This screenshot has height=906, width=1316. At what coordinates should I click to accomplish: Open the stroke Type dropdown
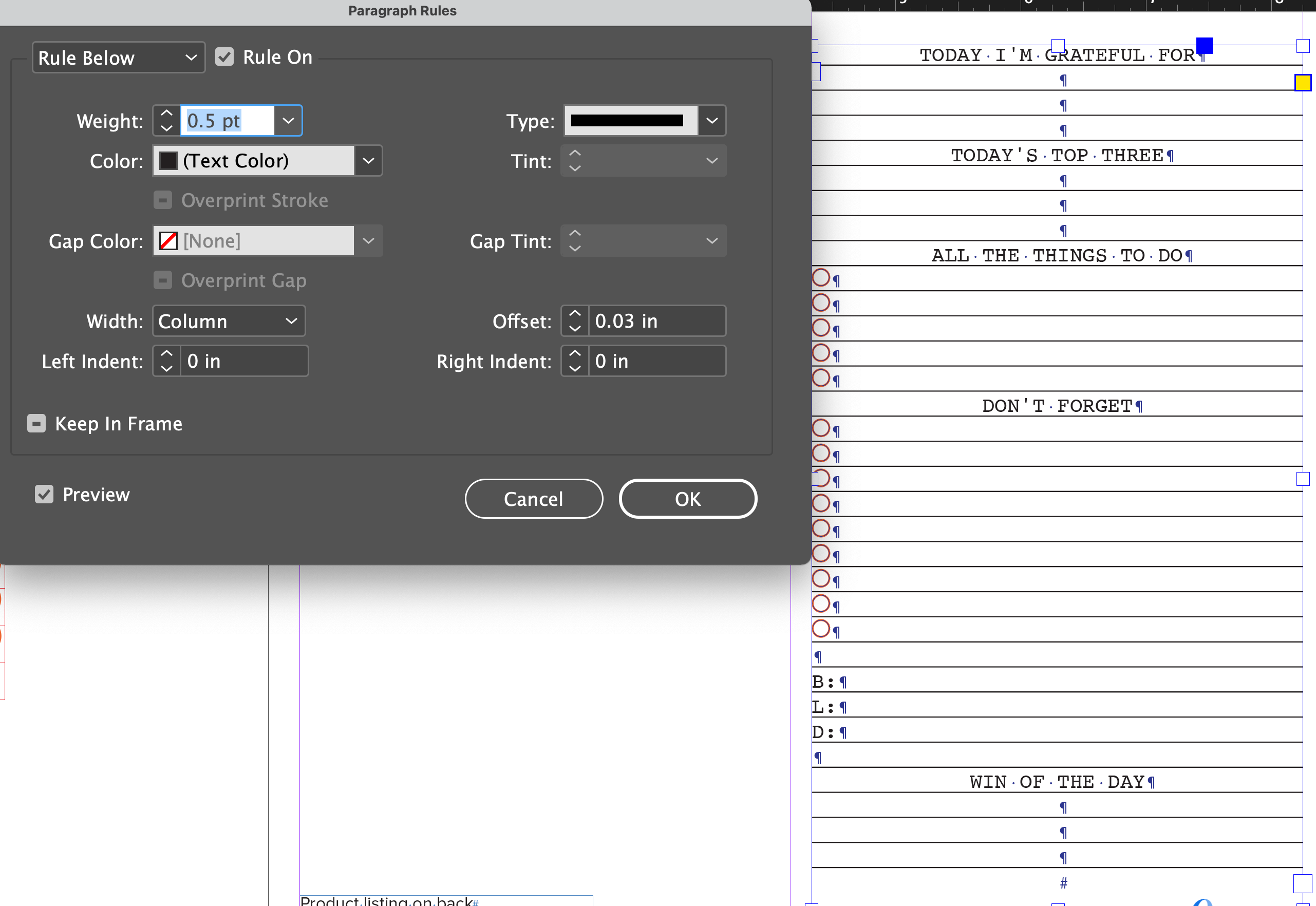[712, 120]
